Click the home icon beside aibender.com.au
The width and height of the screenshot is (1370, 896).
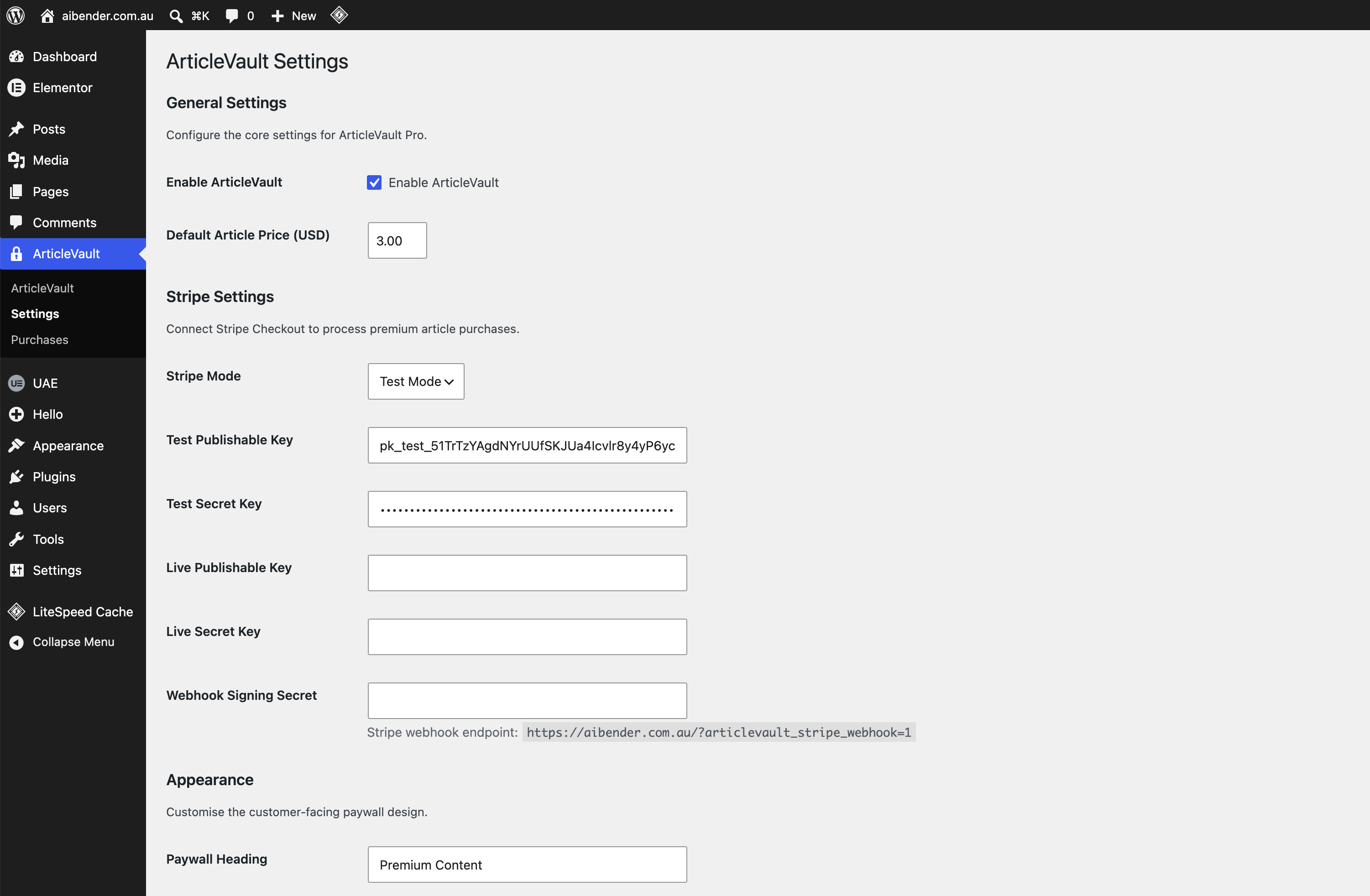click(x=47, y=16)
